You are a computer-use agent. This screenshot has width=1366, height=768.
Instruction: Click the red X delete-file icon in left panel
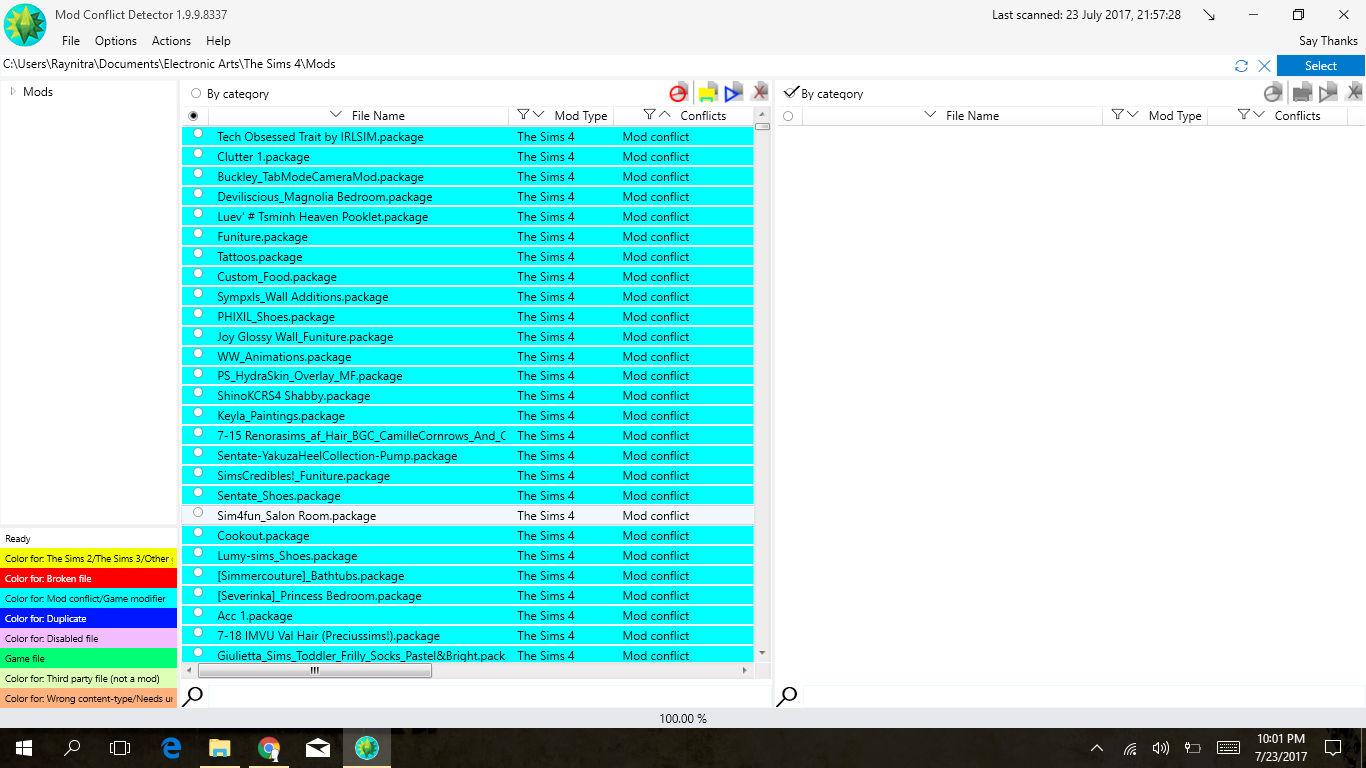coord(760,92)
